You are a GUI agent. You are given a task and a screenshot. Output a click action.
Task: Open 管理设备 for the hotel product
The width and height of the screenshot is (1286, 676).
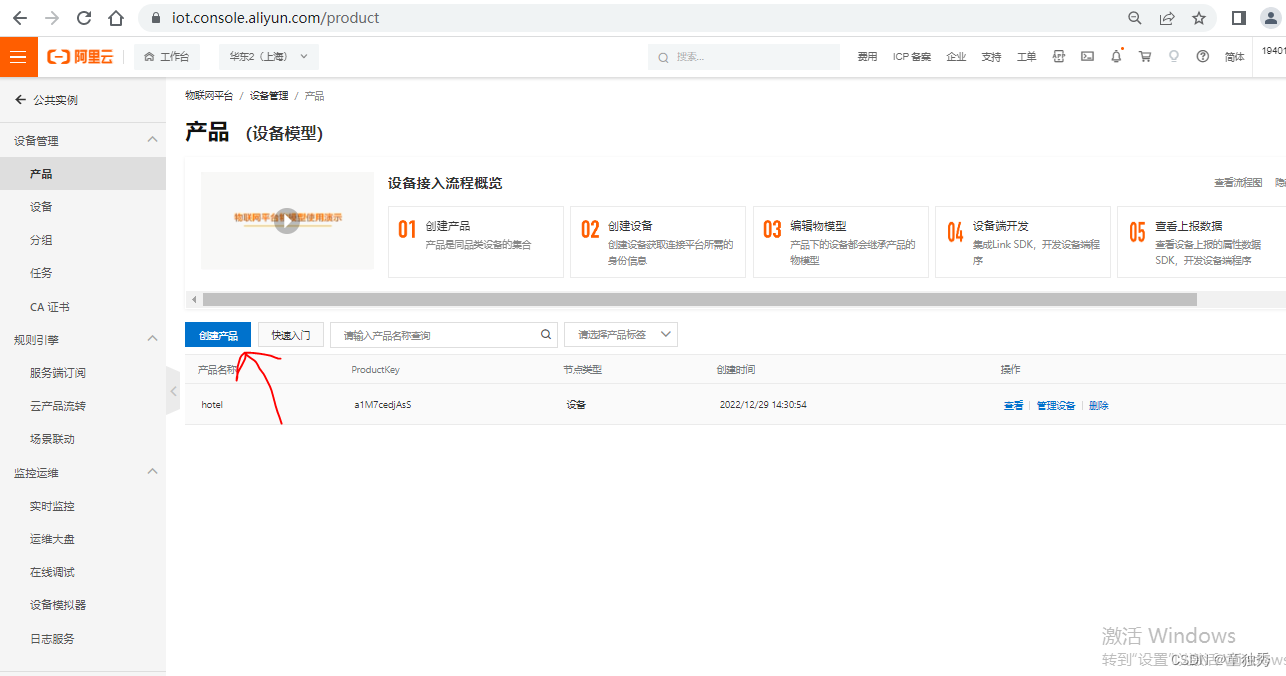1055,405
